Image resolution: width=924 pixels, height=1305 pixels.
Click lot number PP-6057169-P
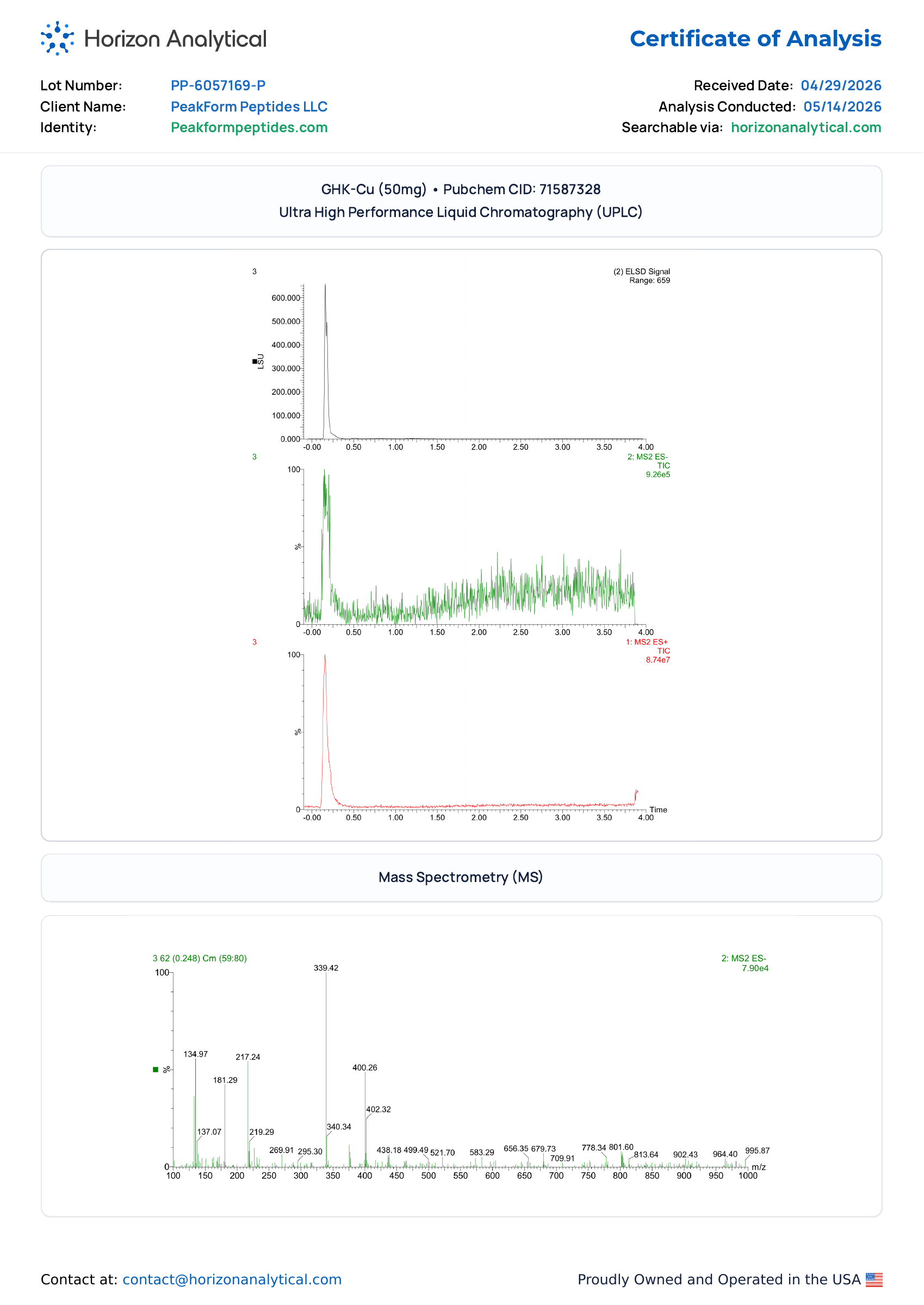(218, 85)
